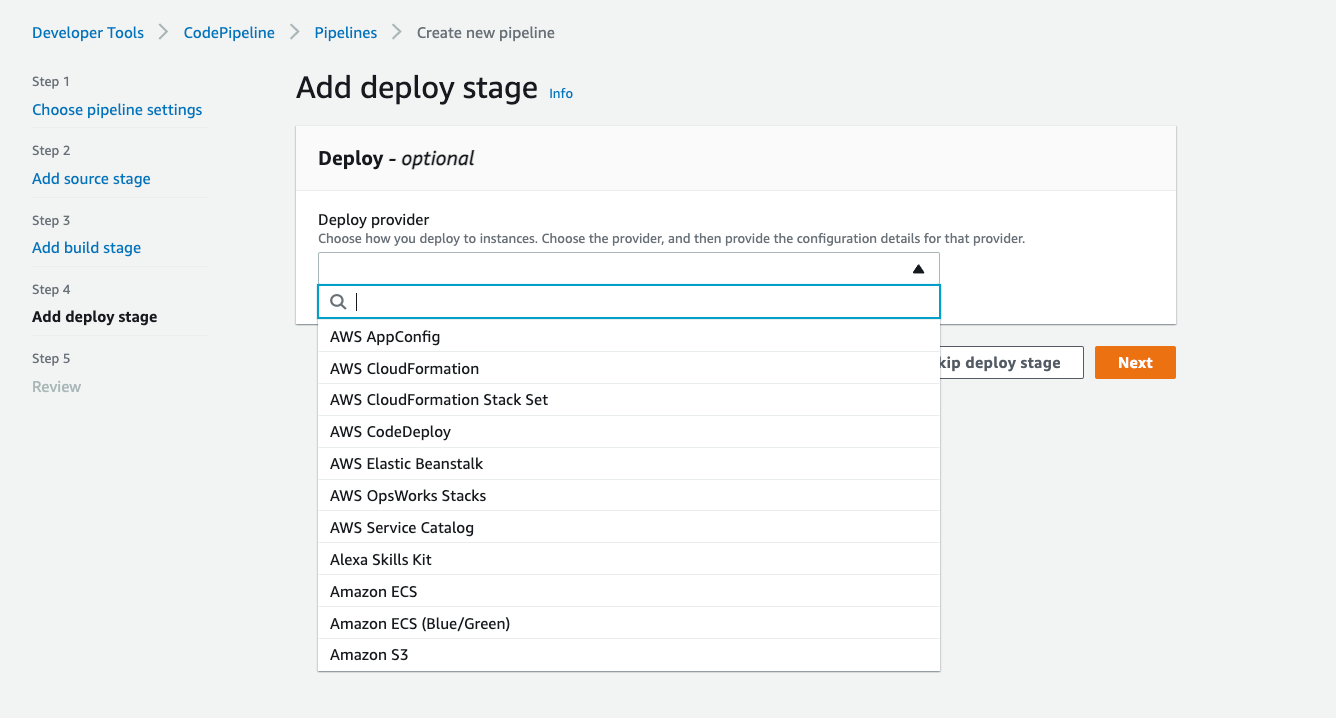Pick AWS CodeDeploy as deploy provider
Screen dimensions: 1336x718
[x=629, y=432]
